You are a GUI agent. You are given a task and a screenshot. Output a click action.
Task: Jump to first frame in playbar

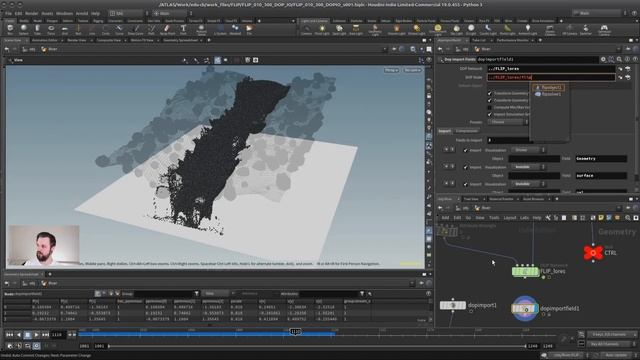coord(9,335)
